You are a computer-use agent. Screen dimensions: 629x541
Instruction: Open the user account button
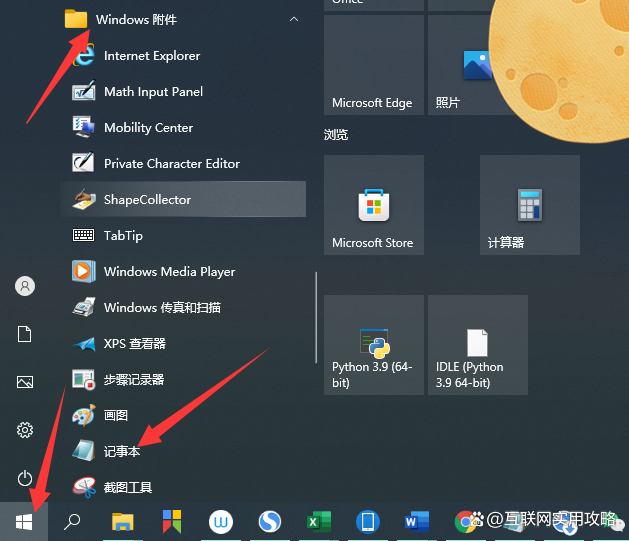tap(25, 286)
